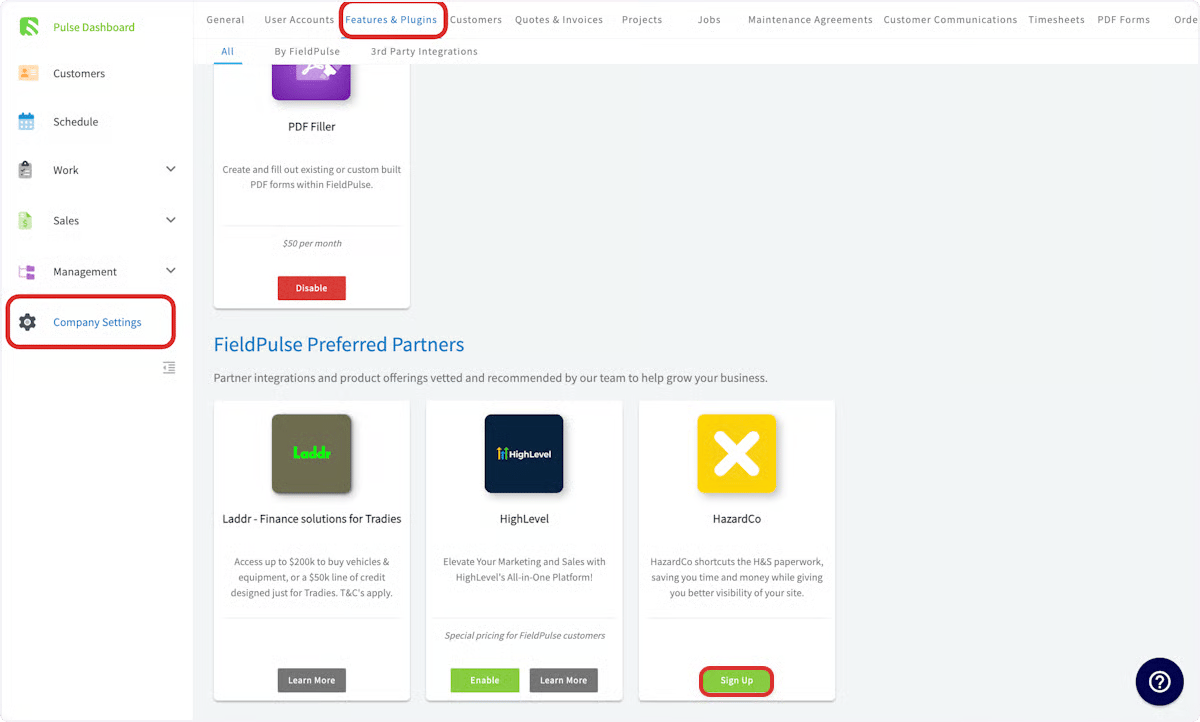
Task: Select the Features & Plugins tab
Action: coord(391,19)
